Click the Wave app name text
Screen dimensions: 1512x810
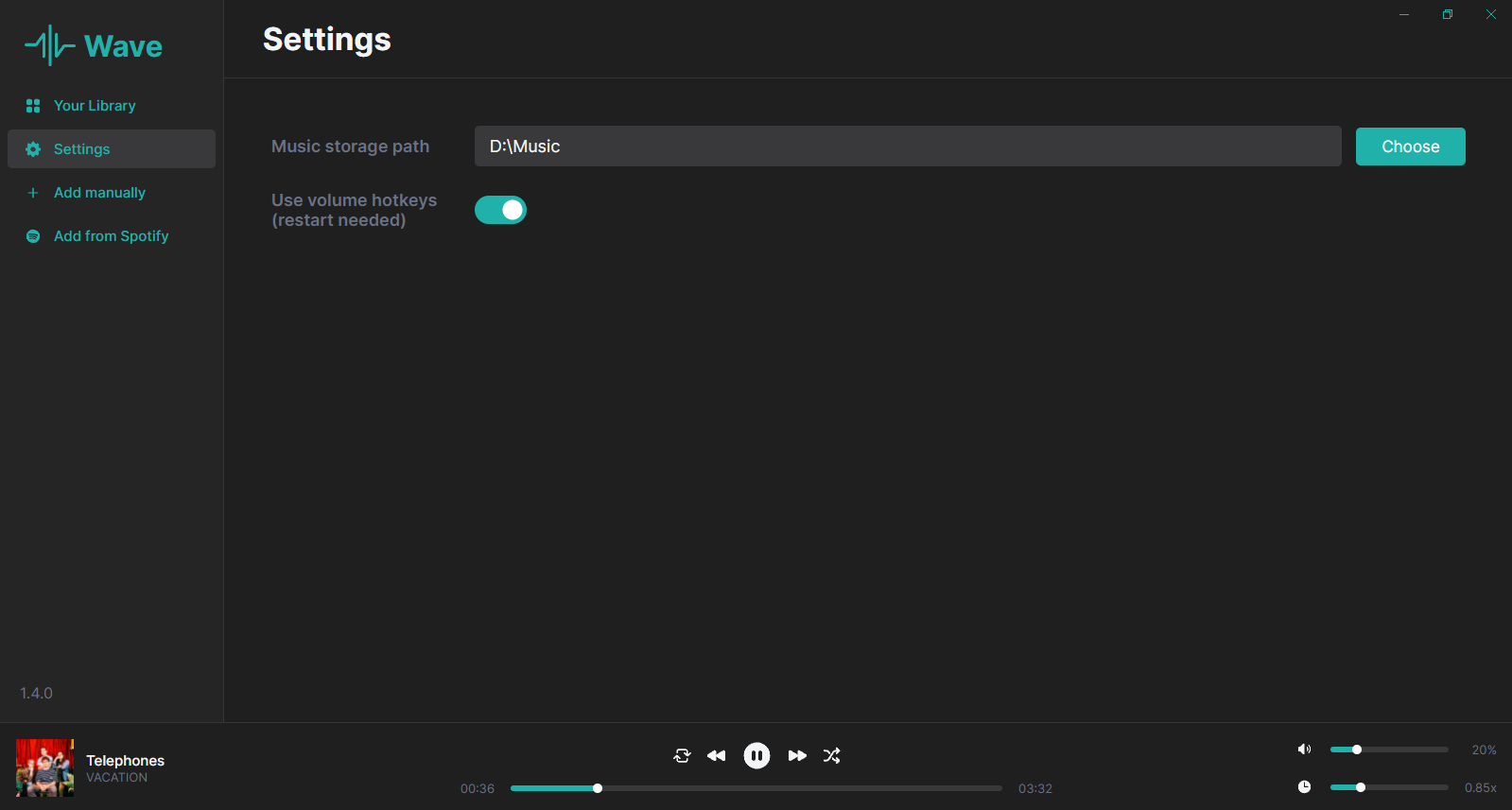(123, 46)
